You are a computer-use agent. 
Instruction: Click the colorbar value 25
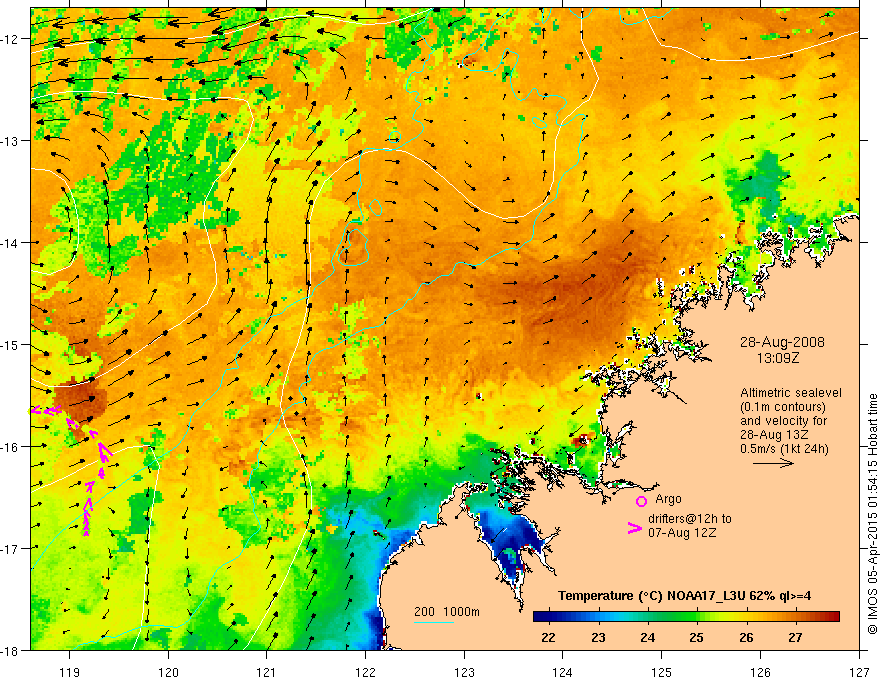[x=696, y=637]
